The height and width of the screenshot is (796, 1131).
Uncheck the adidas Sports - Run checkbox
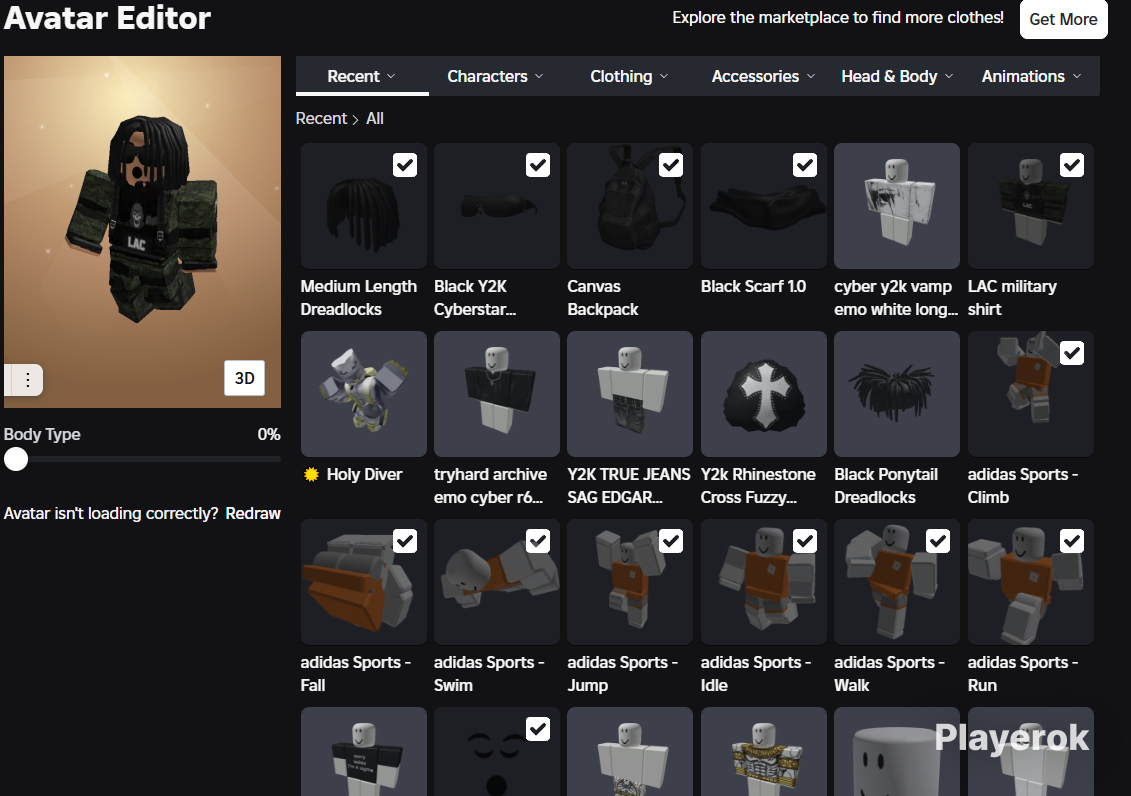1072,541
